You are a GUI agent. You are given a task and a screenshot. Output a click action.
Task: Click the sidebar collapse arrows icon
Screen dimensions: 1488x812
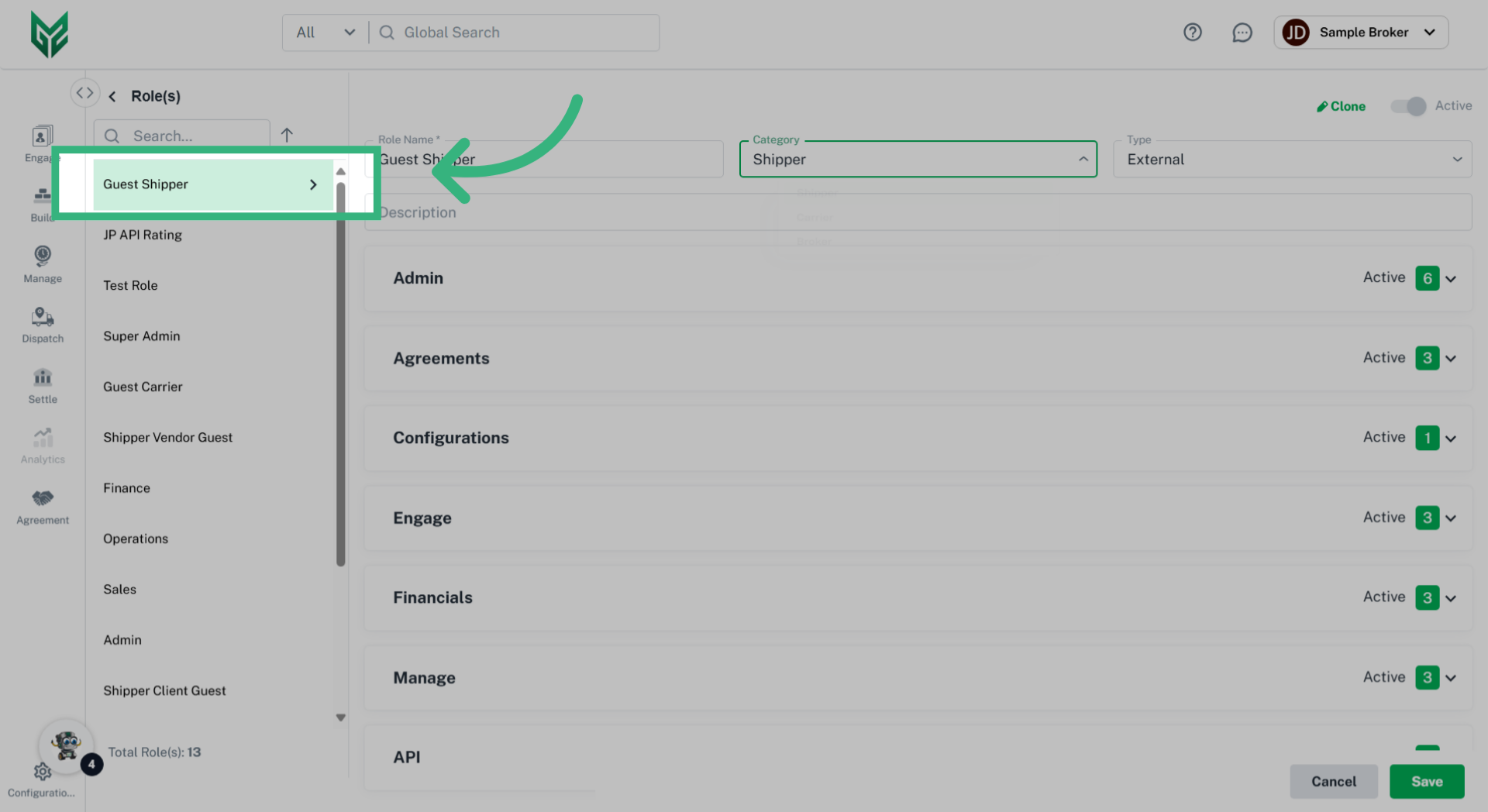tap(84, 93)
